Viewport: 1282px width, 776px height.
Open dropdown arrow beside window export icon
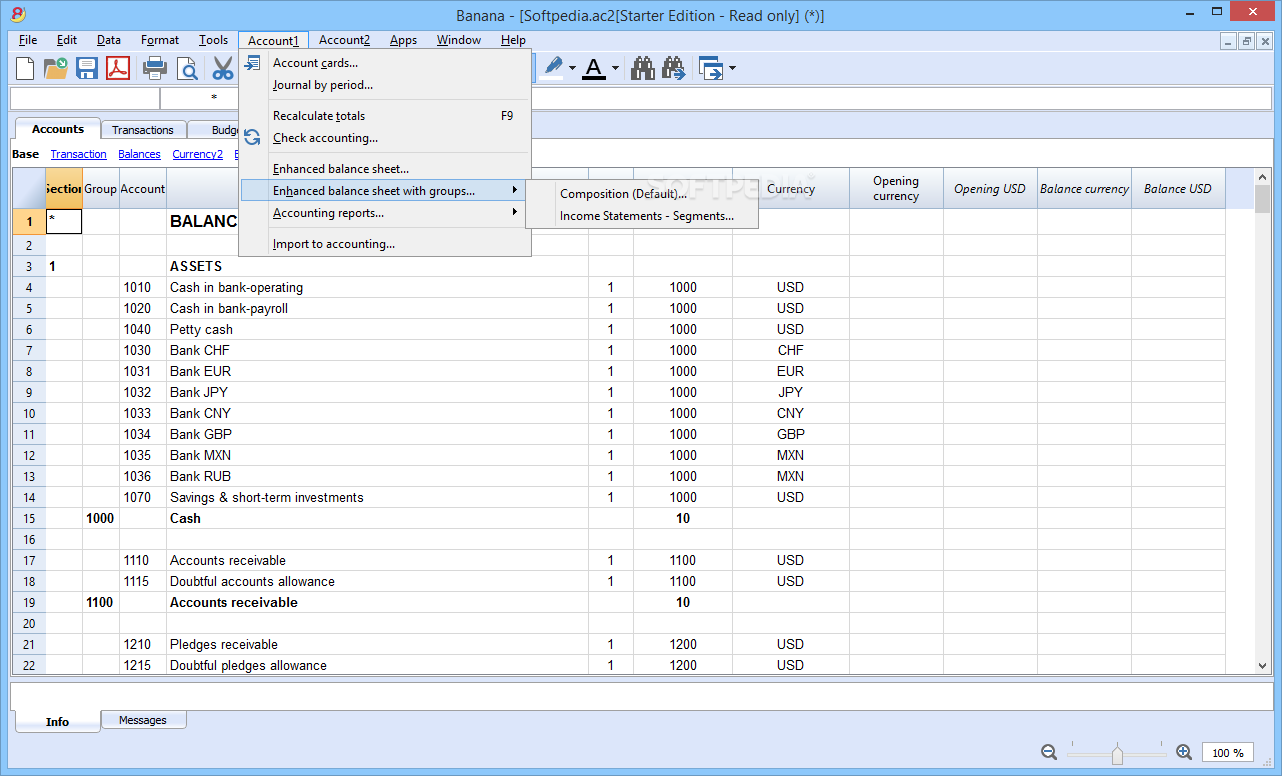(x=733, y=69)
